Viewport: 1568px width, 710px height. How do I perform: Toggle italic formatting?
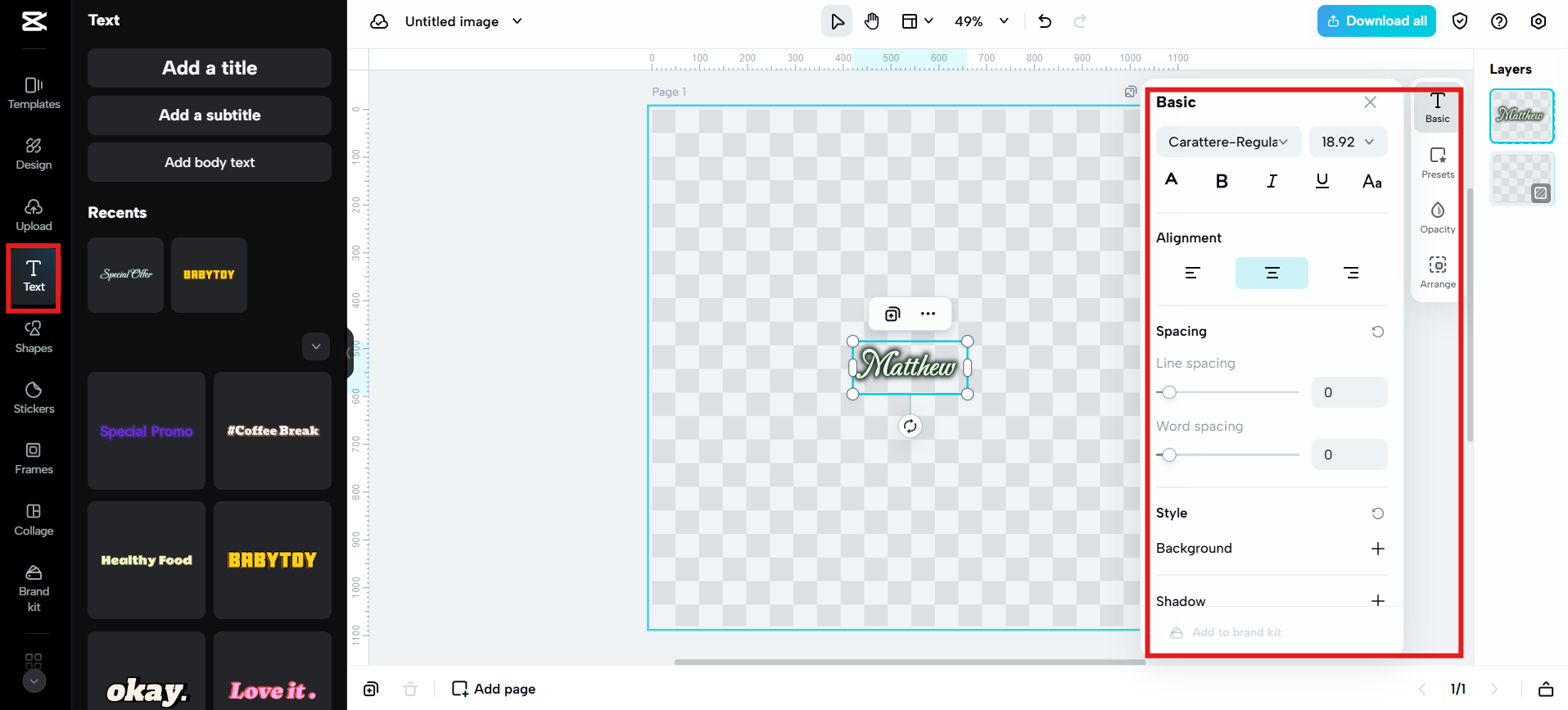(1272, 181)
